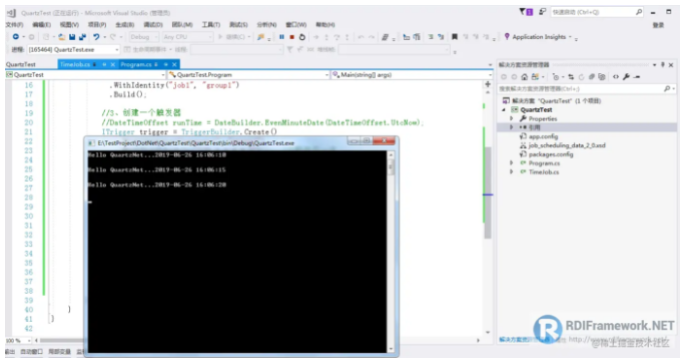
Task: Click the Refresh icon in Solution Explorer
Action: 581,77
